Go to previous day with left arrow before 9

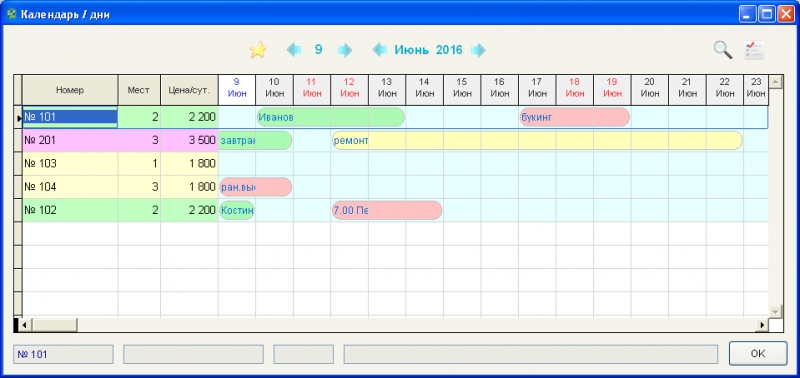click(x=294, y=50)
